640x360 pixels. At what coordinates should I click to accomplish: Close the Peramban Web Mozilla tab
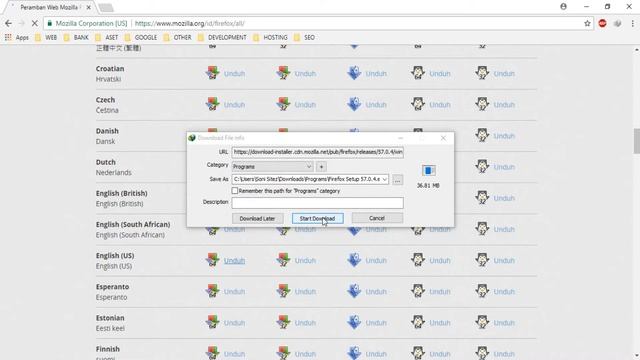click(x=89, y=7)
